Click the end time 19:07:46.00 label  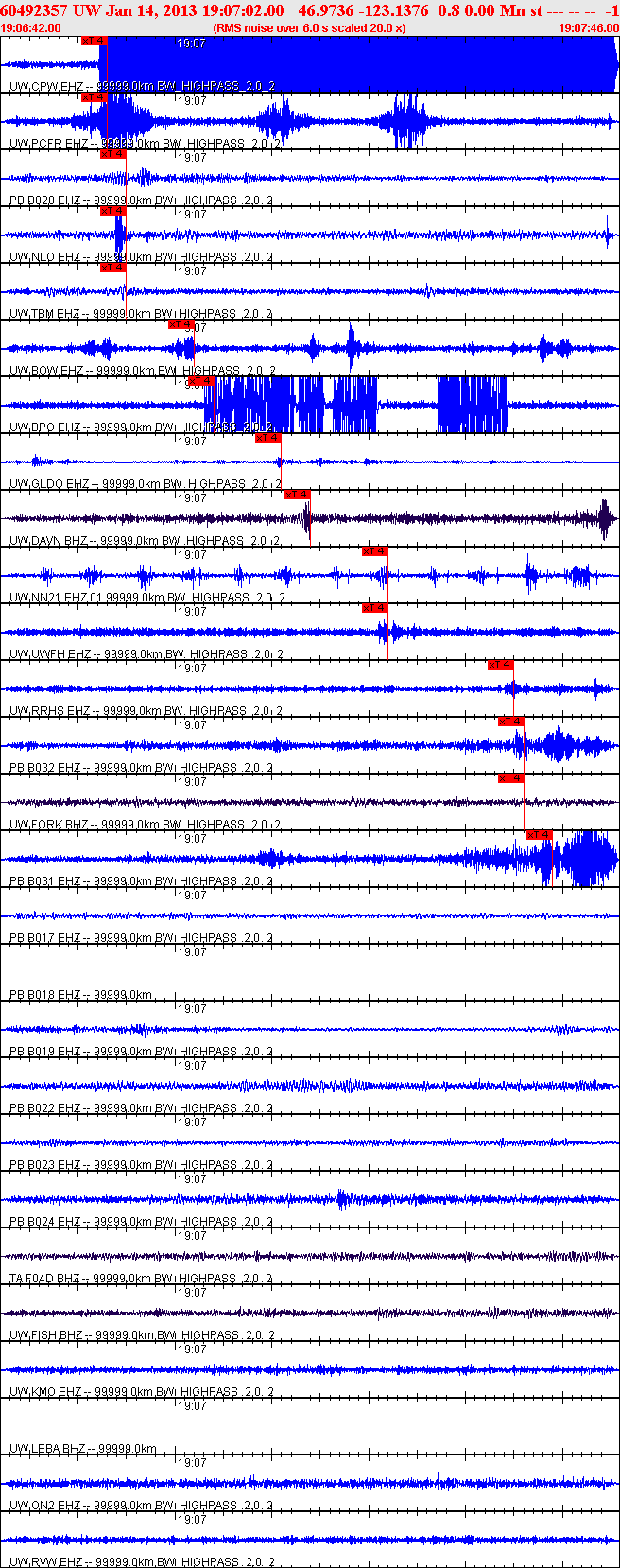point(589,28)
